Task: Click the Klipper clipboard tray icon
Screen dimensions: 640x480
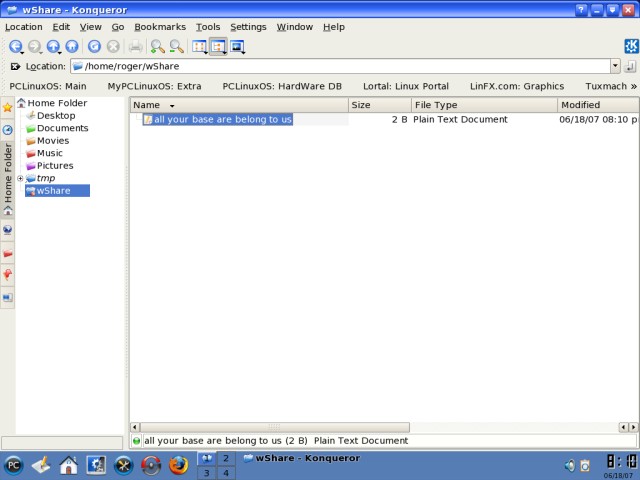Action: [585, 465]
